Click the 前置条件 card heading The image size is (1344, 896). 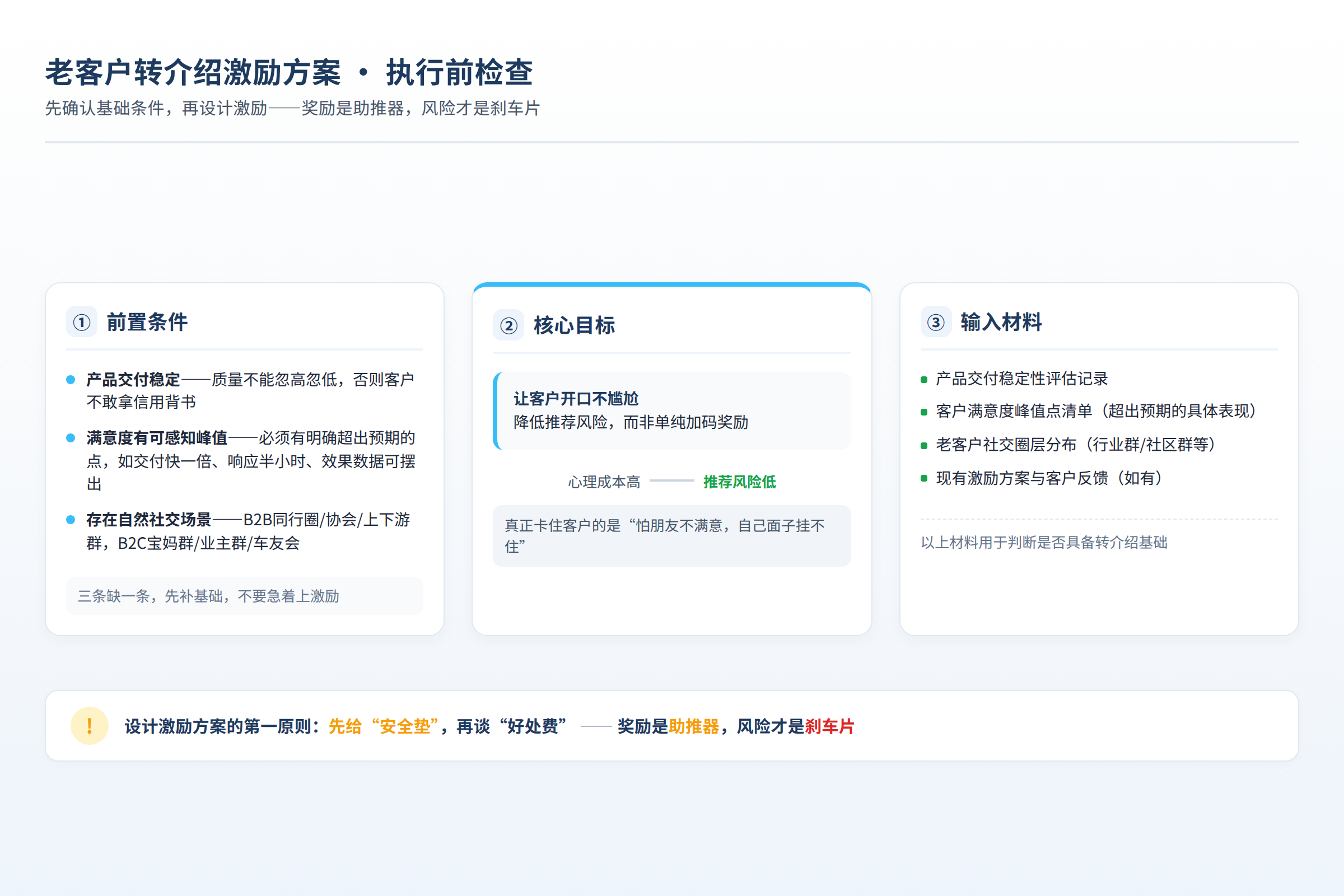click(x=147, y=323)
